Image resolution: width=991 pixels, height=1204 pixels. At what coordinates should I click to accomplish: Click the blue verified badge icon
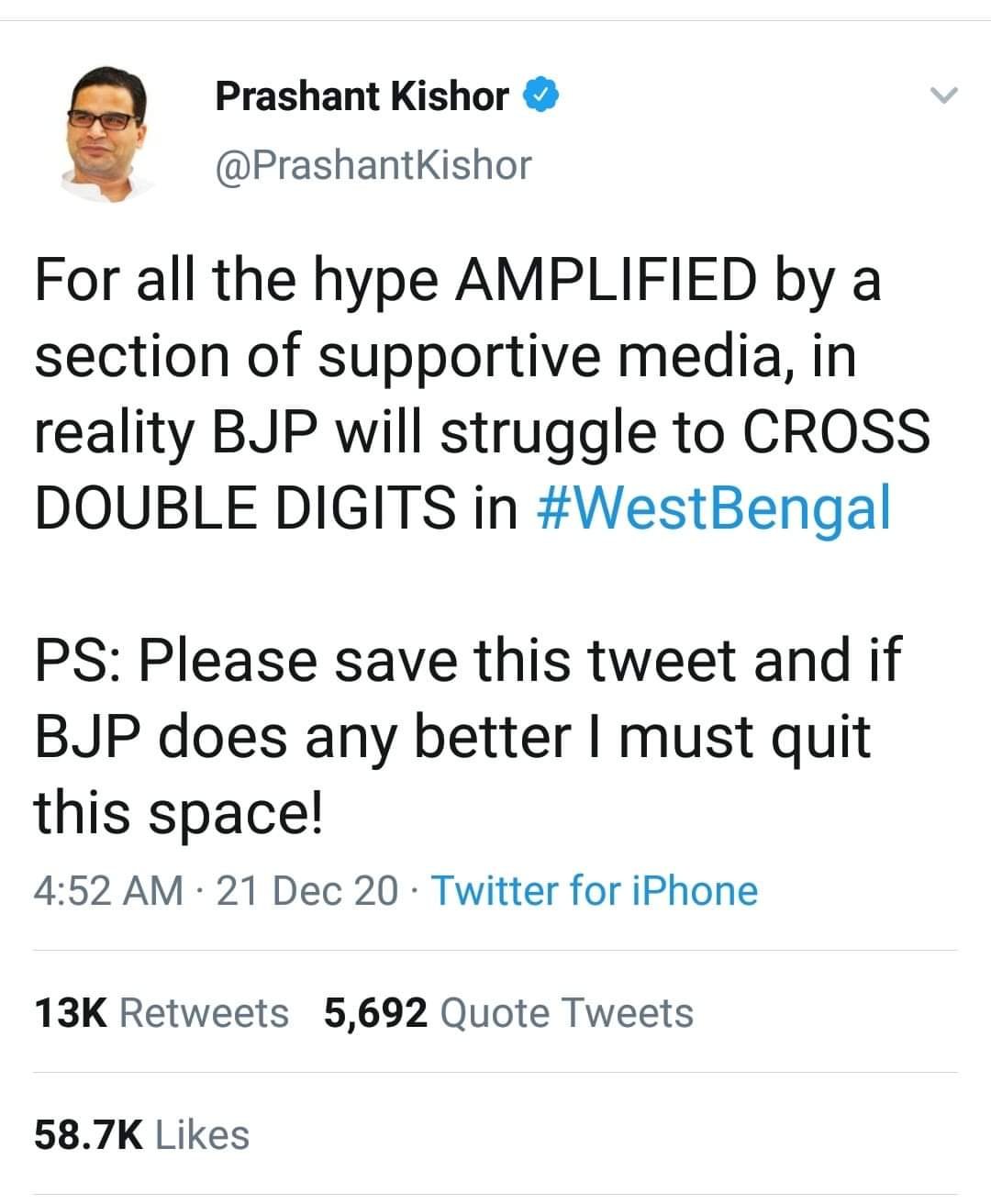tap(540, 92)
